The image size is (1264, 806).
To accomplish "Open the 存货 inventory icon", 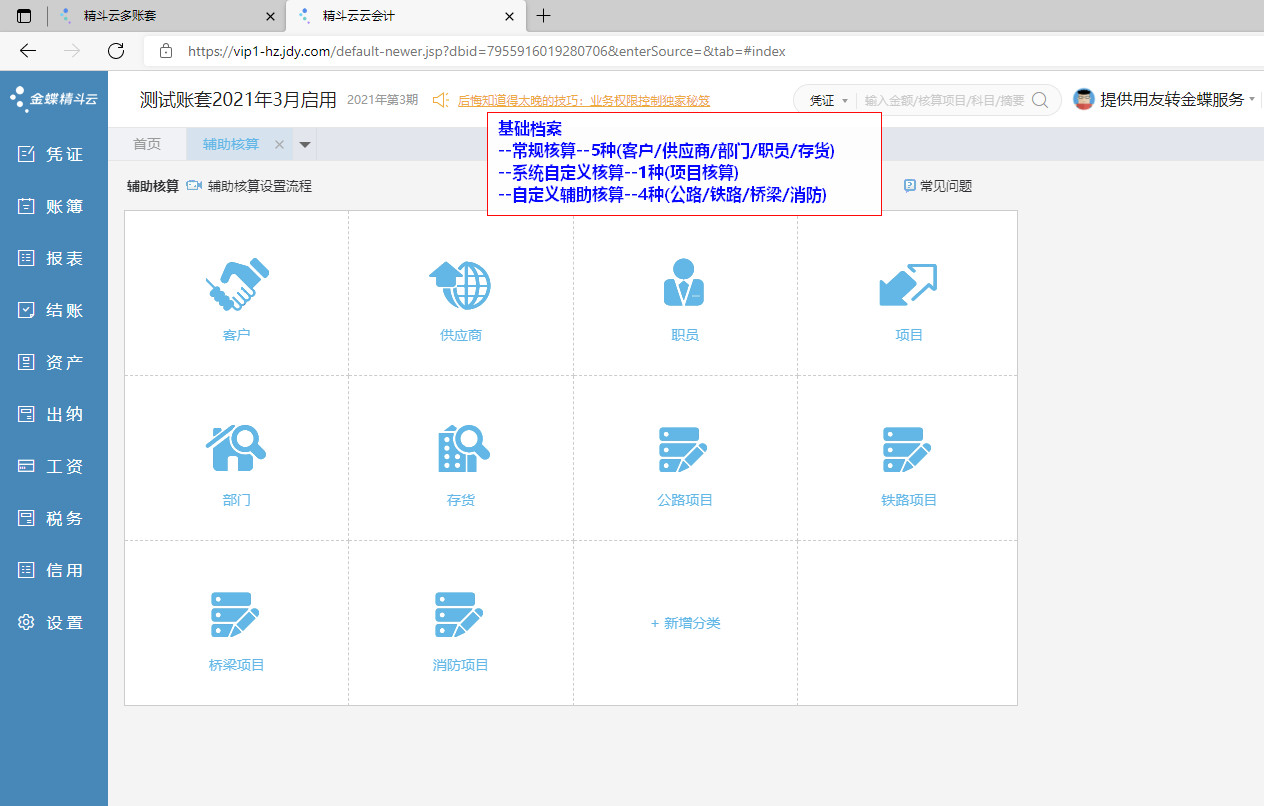I will (x=460, y=449).
